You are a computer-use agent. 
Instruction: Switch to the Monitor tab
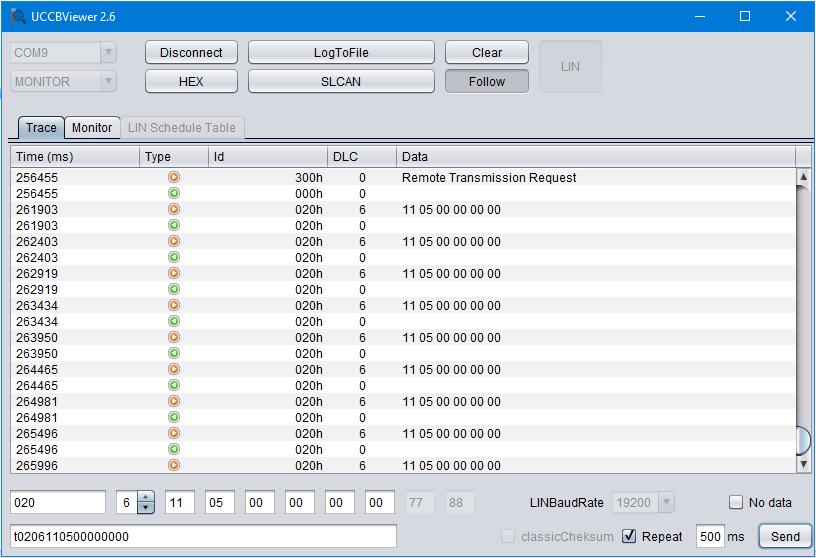click(92, 128)
